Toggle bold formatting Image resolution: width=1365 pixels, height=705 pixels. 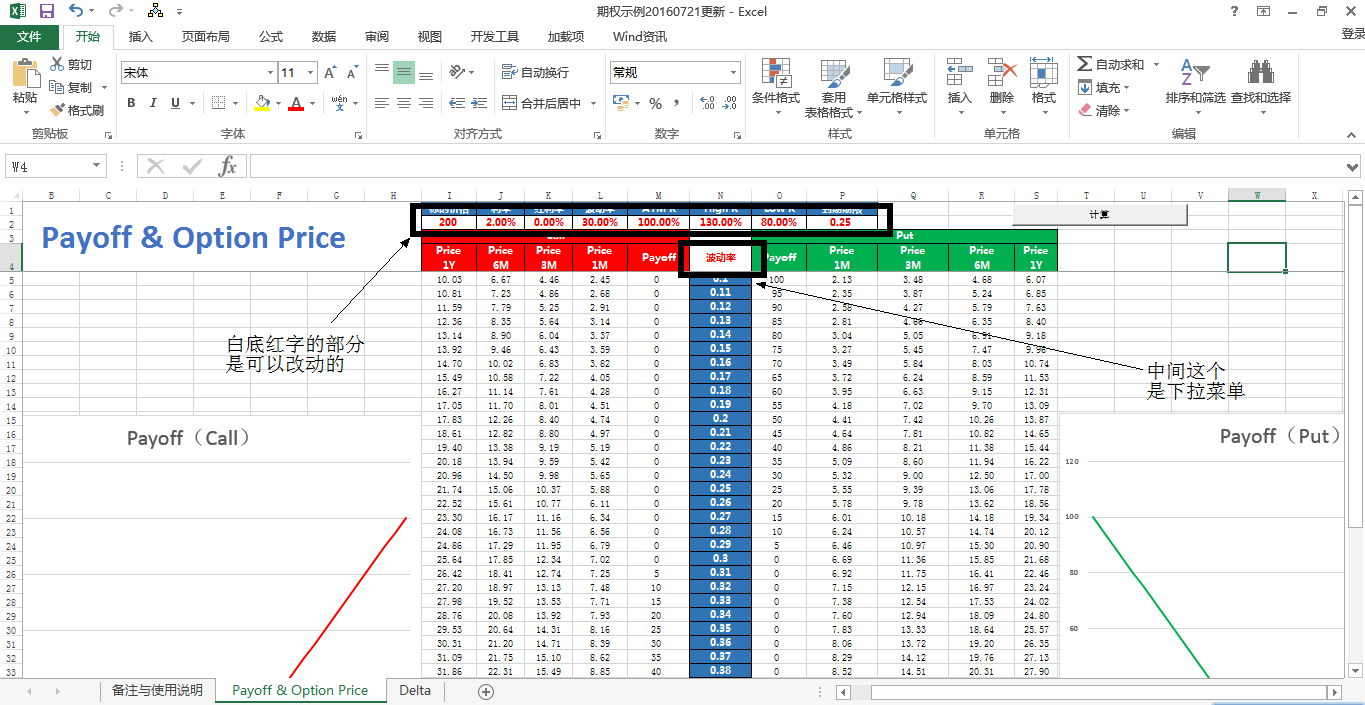point(131,103)
